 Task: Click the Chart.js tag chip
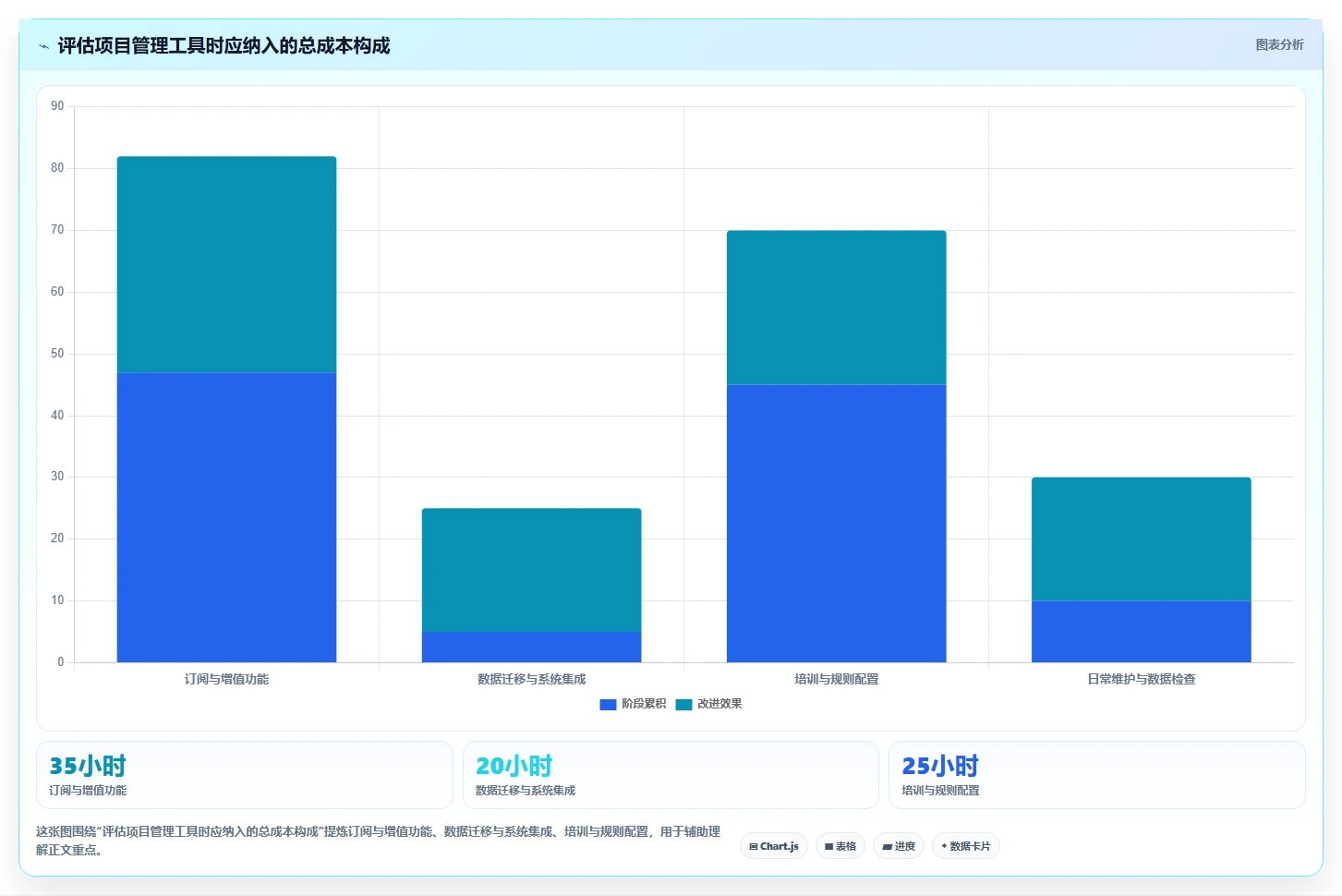pyautogui.click(x=774, y=846)
